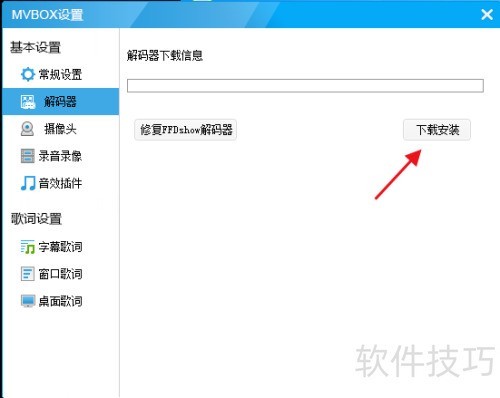Select the 解码器 menu entry
This screenshot has height=398, width=500.
point(61,102)
